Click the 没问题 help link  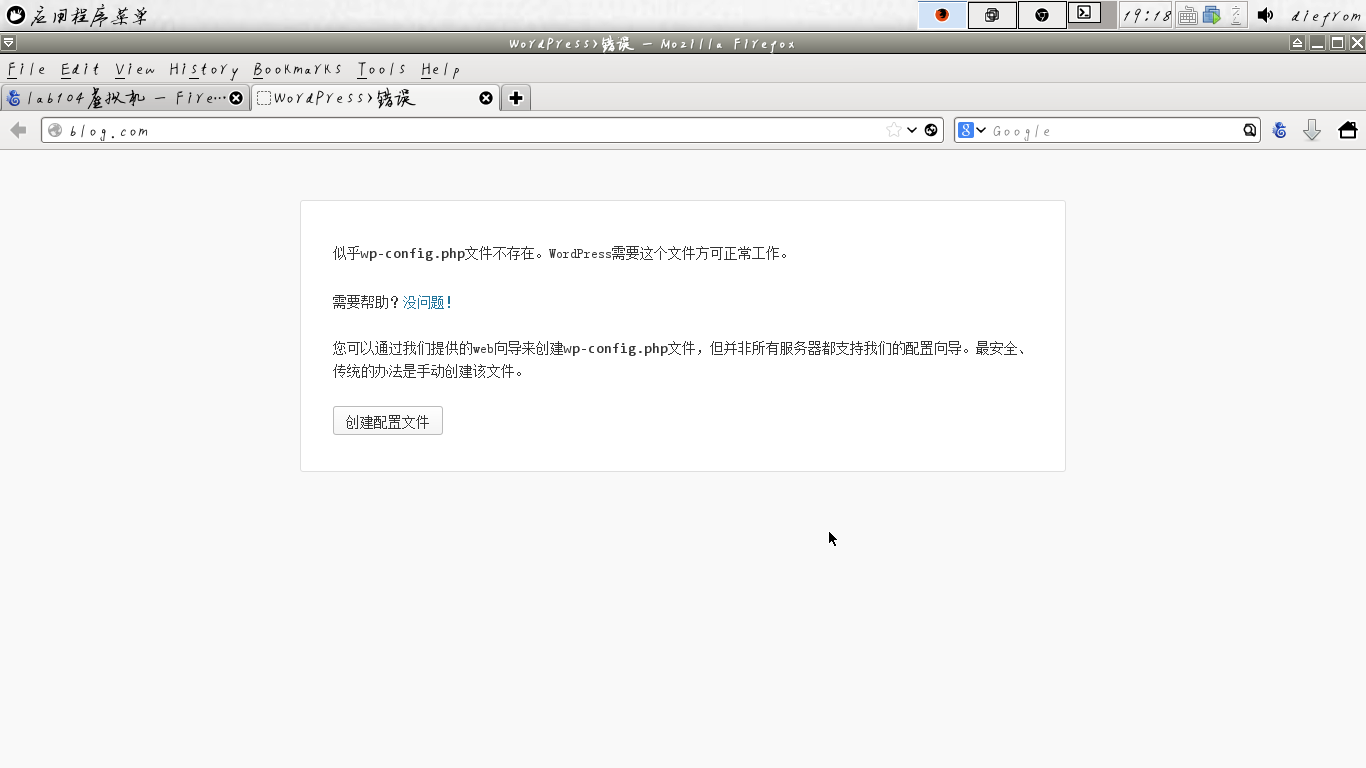click(x=428, y=302)
